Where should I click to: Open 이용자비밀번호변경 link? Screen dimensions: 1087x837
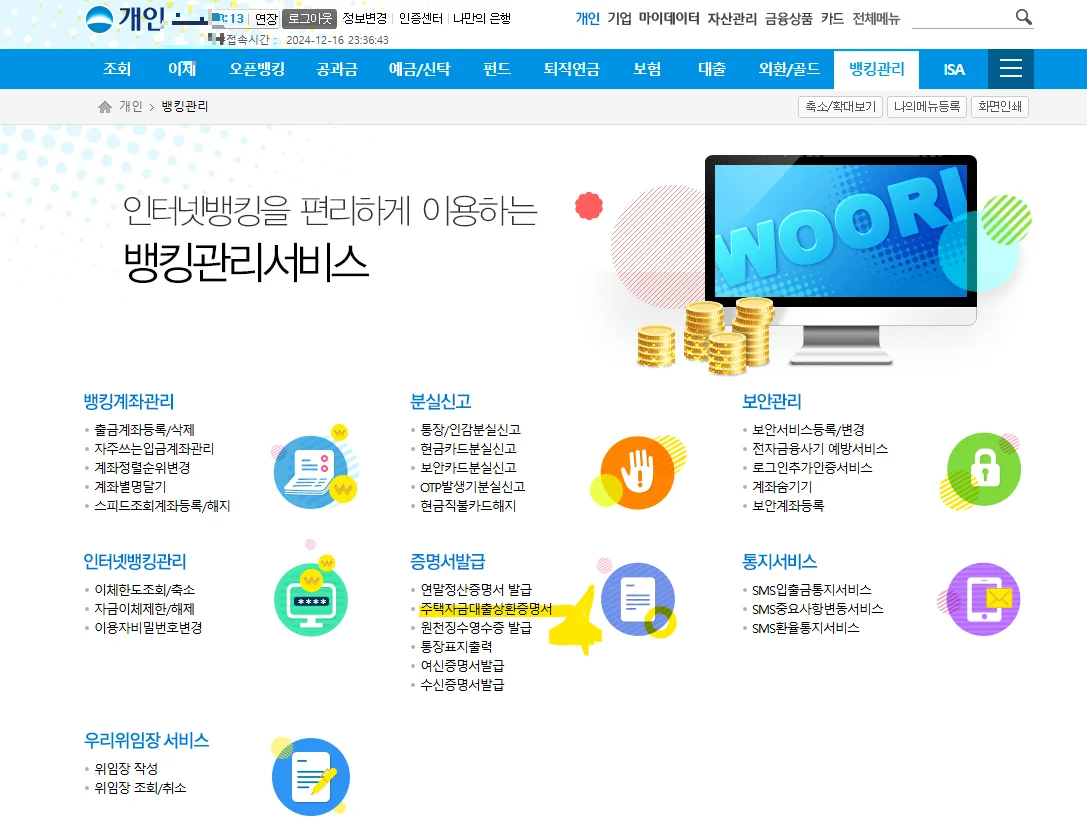coord(148,628)
